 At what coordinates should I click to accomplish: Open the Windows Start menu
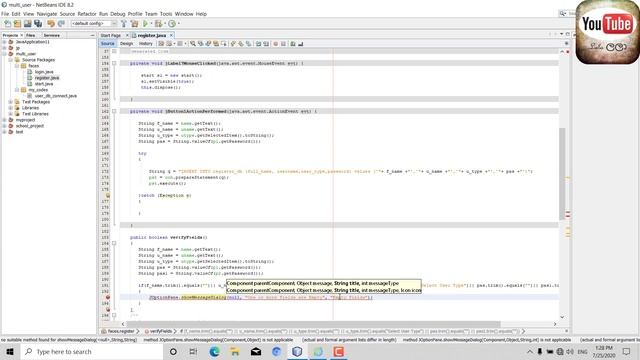tap(10, 351)
